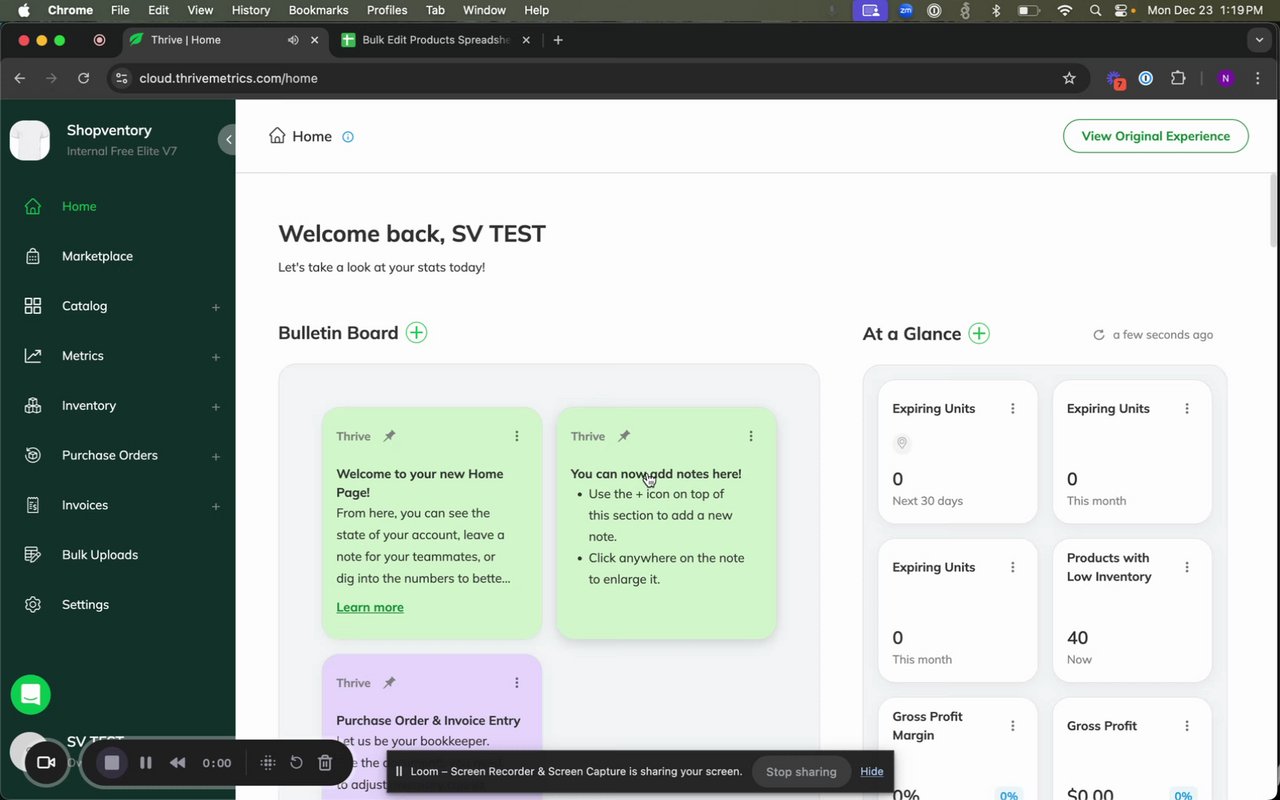Toggle pin on Welcome note
The image size is (1280, 800).
pyautogui.click(x=389, y=436)
